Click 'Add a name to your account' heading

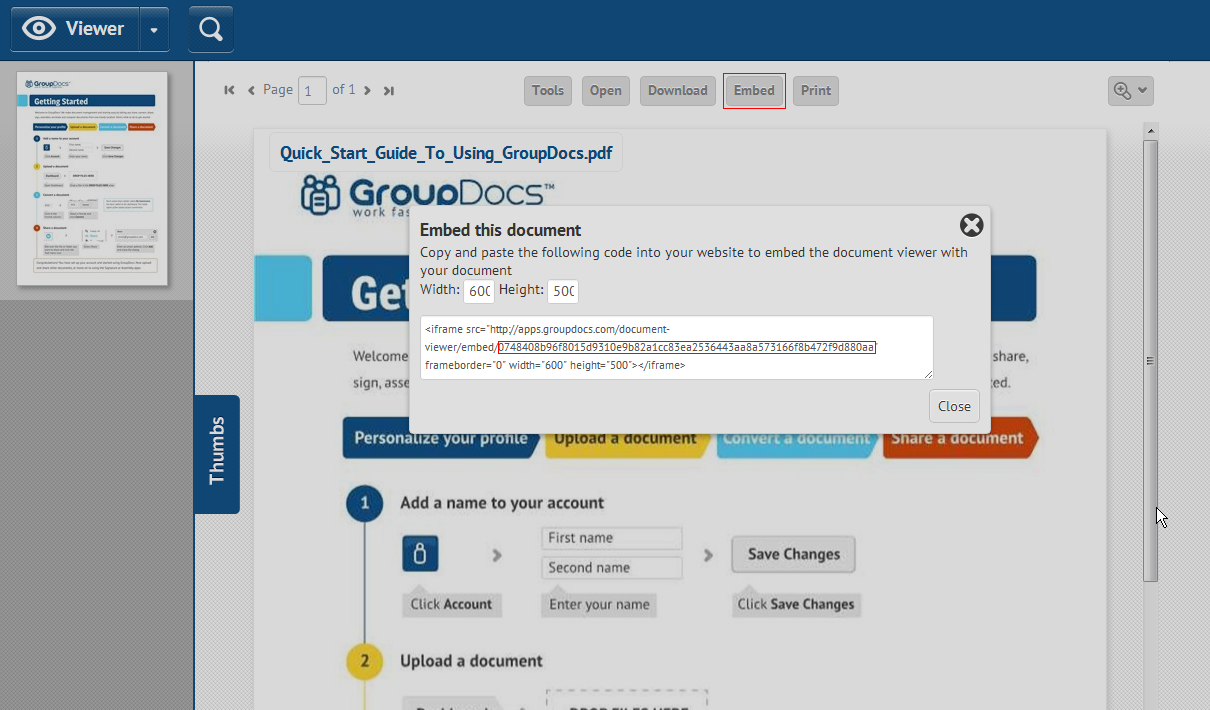[x=502, y=503]
